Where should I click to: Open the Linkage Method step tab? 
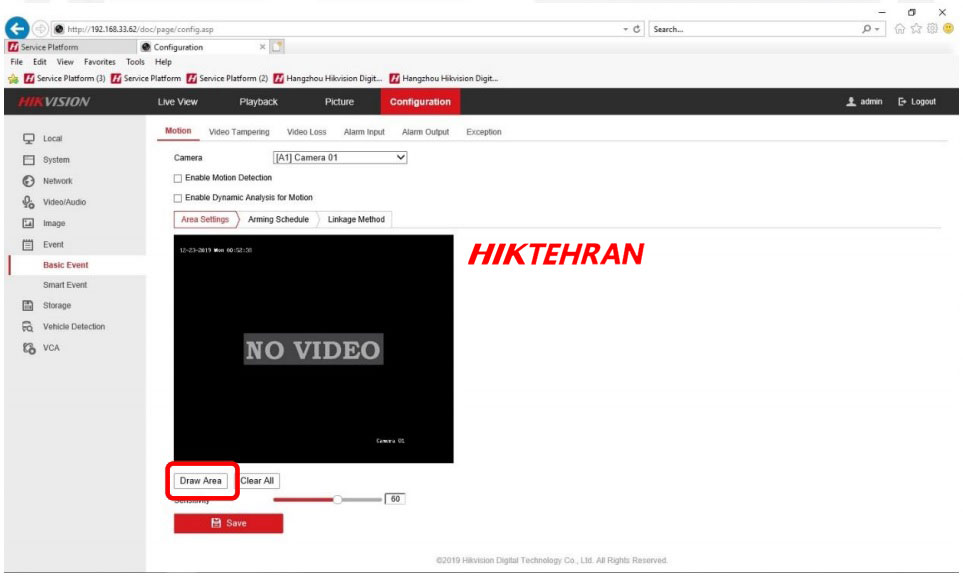(x=356, y=219)
